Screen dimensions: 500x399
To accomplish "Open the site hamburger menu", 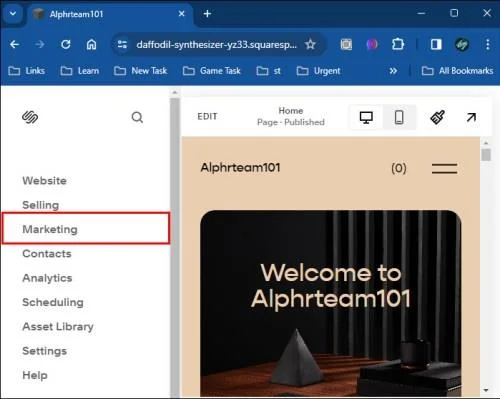I will click(x=444, y=168).
